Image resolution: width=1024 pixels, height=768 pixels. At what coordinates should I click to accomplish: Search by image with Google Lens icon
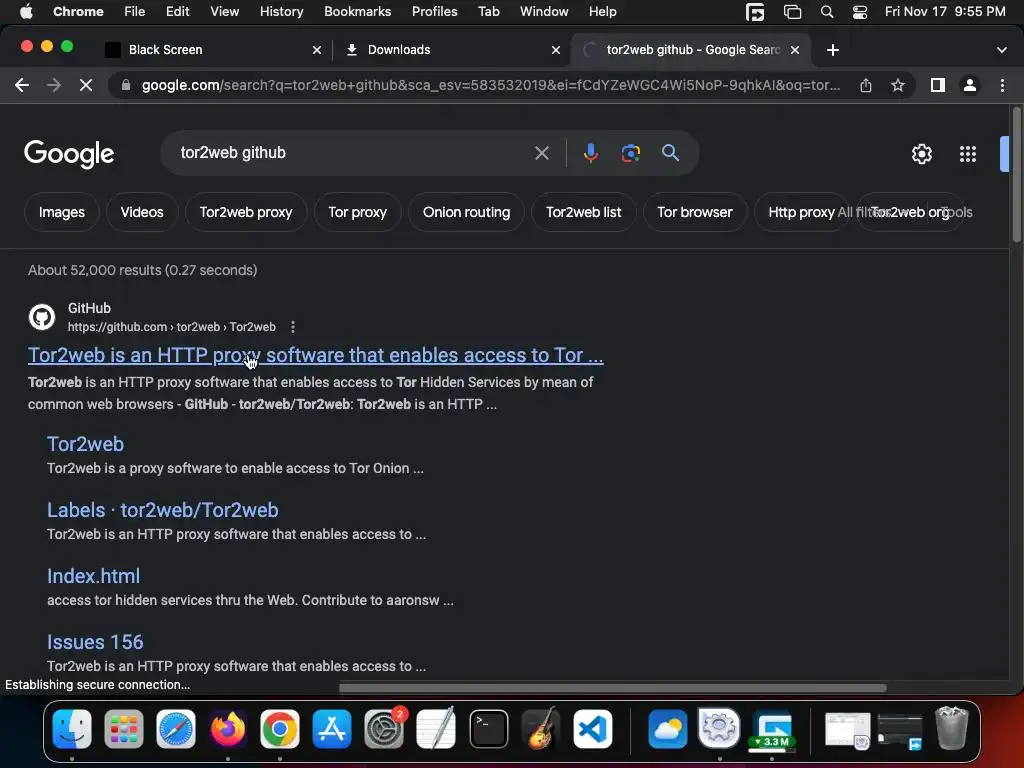pyautogui.click(x=630, y=153)
